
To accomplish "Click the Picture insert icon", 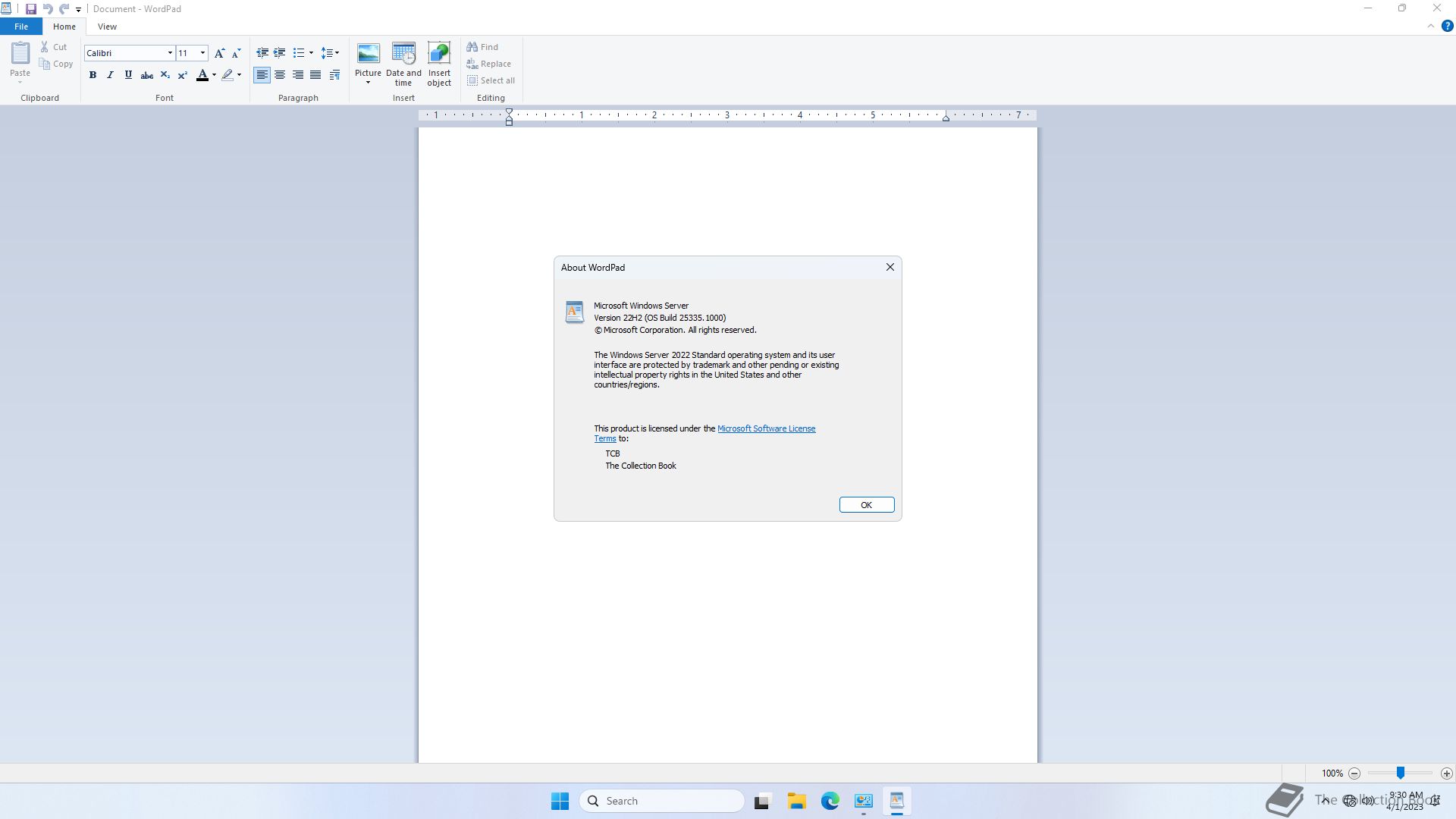I will coord(369,54).
